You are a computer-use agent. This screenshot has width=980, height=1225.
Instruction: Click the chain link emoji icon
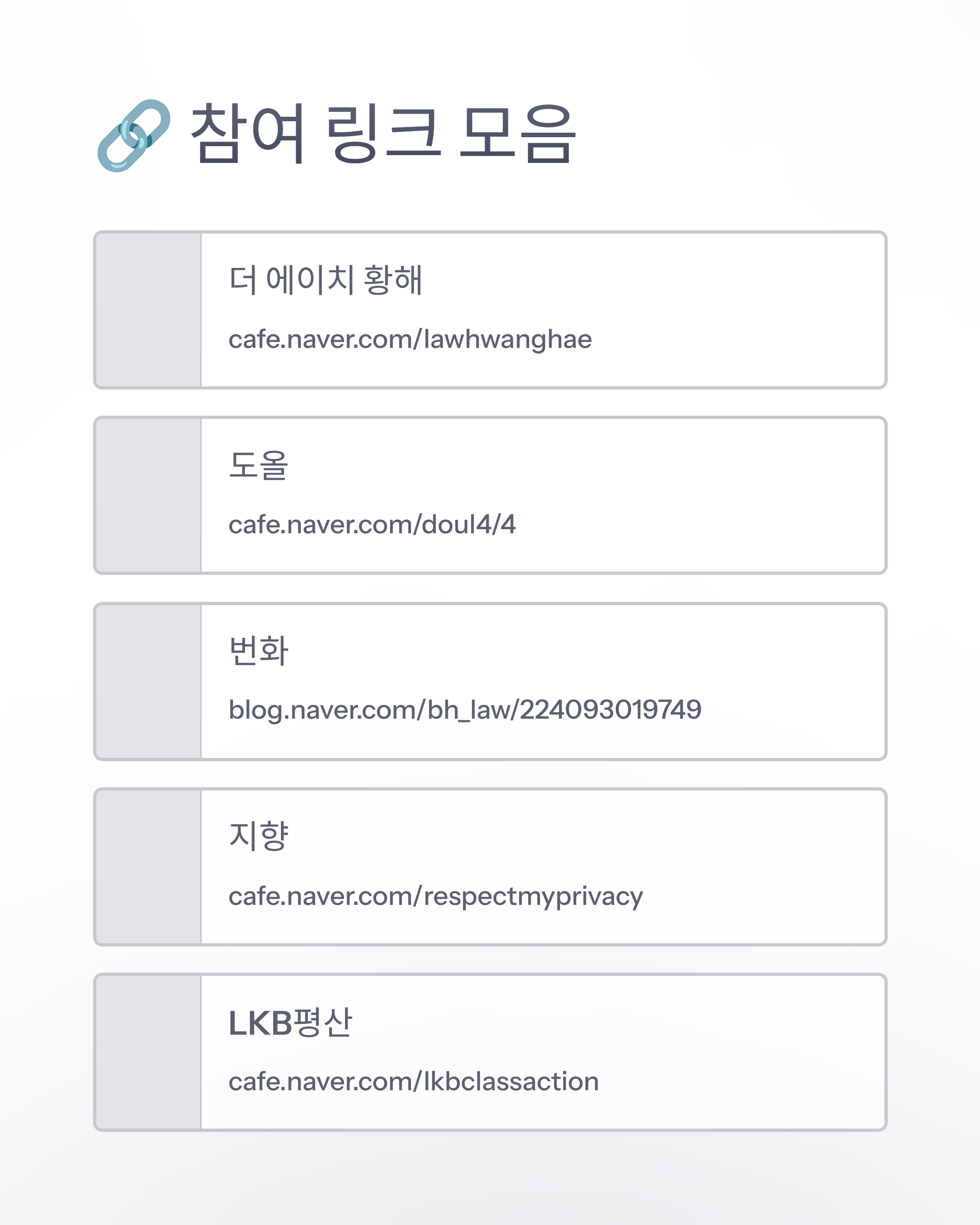pos(134,135)
